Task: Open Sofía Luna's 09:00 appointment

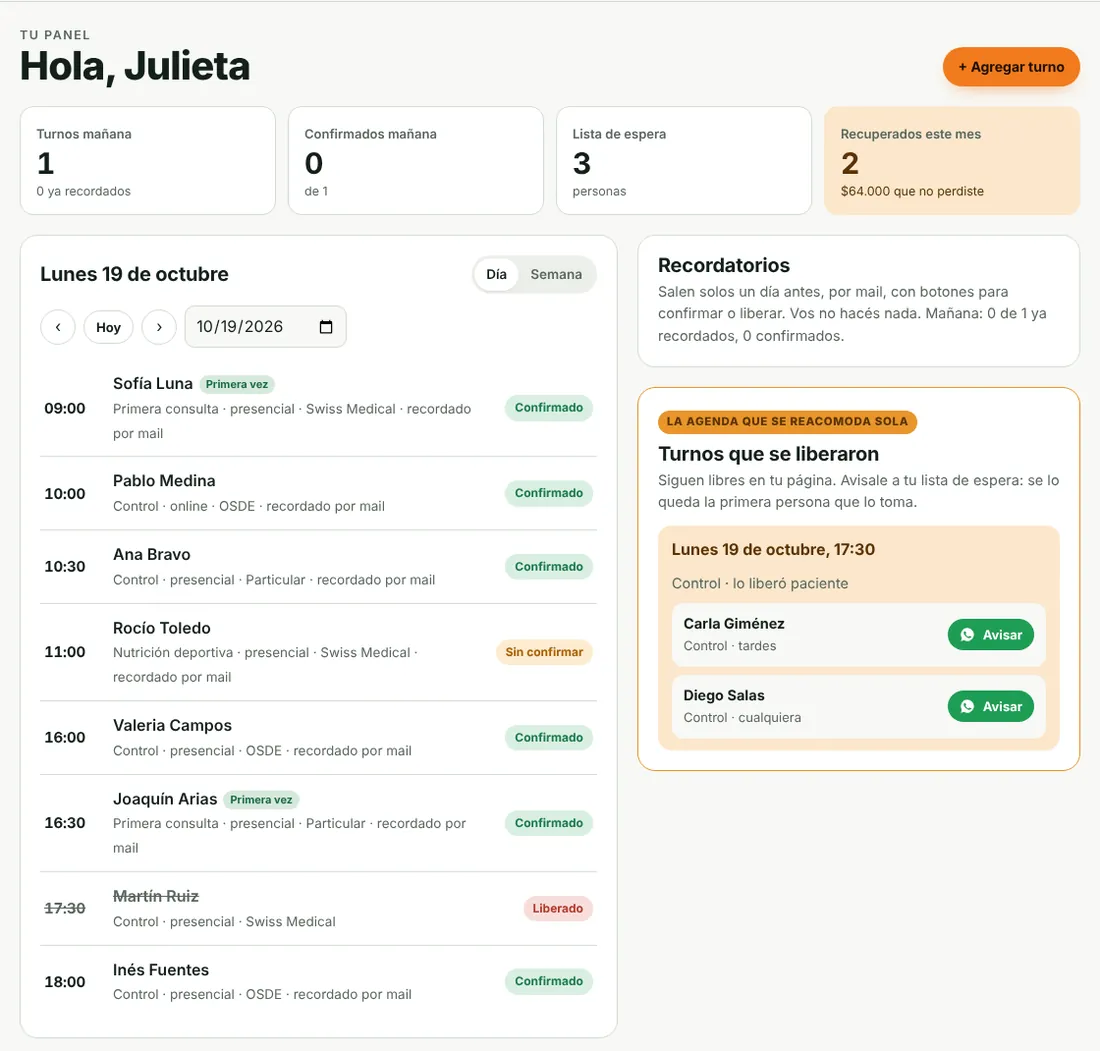Action: click(318, 408)
